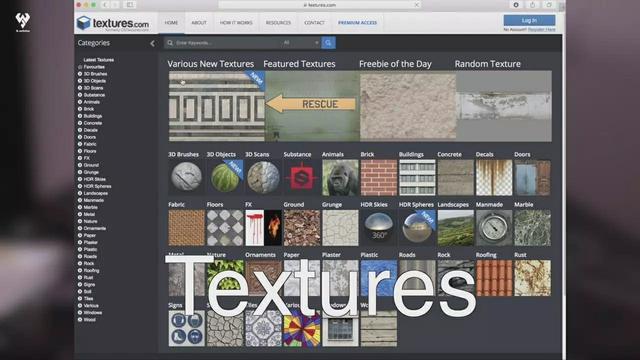Open the Roofing red tiles thumbnail
640x360 pixels.
click(494, 278)
